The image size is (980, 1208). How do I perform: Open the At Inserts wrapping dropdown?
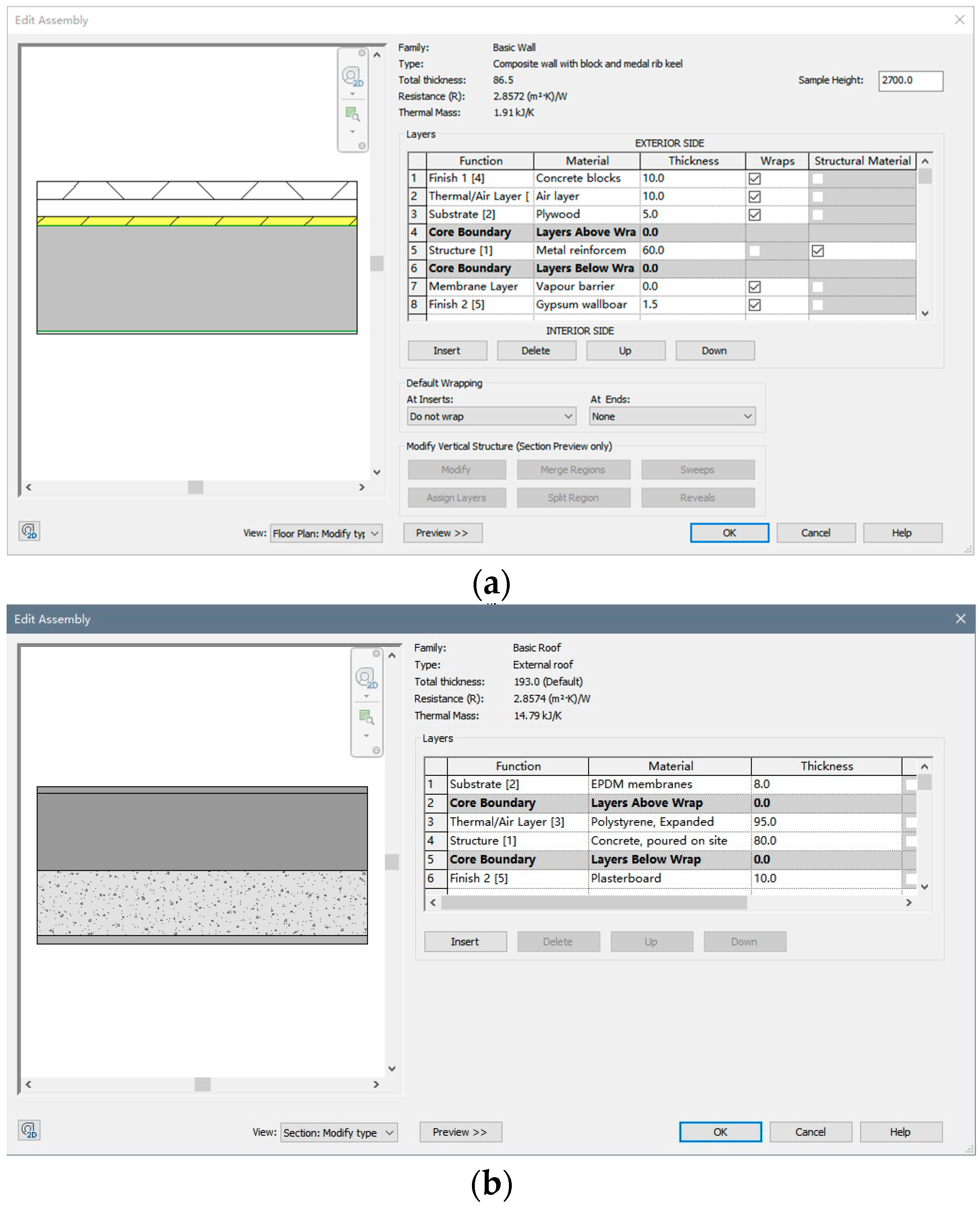tap(490, 416)
